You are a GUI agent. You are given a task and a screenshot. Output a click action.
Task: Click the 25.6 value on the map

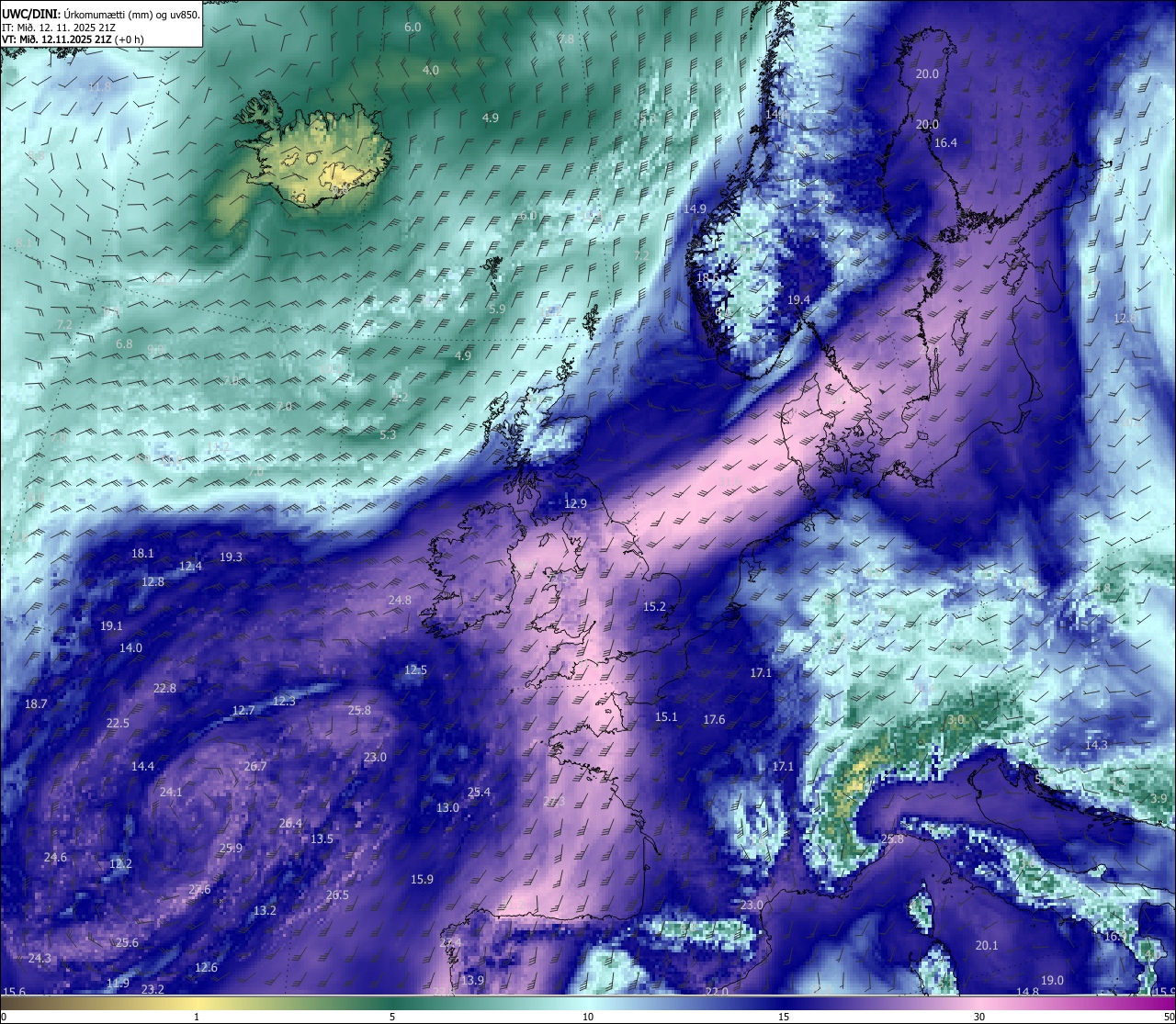[127, 943]
